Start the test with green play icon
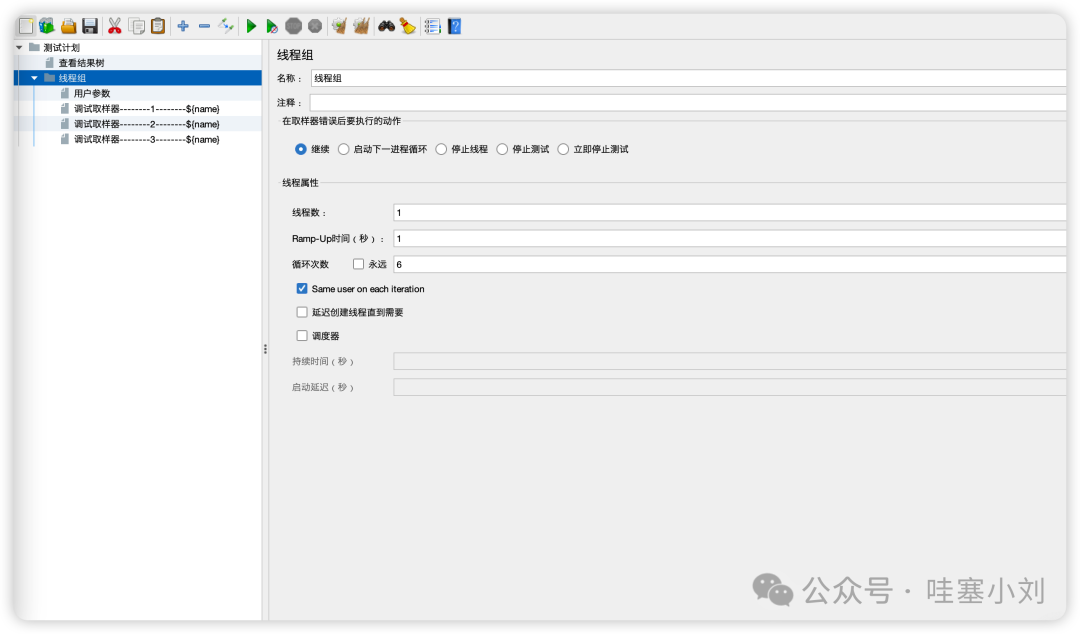Screen dimensions: 1080x634 pos(251,26)
